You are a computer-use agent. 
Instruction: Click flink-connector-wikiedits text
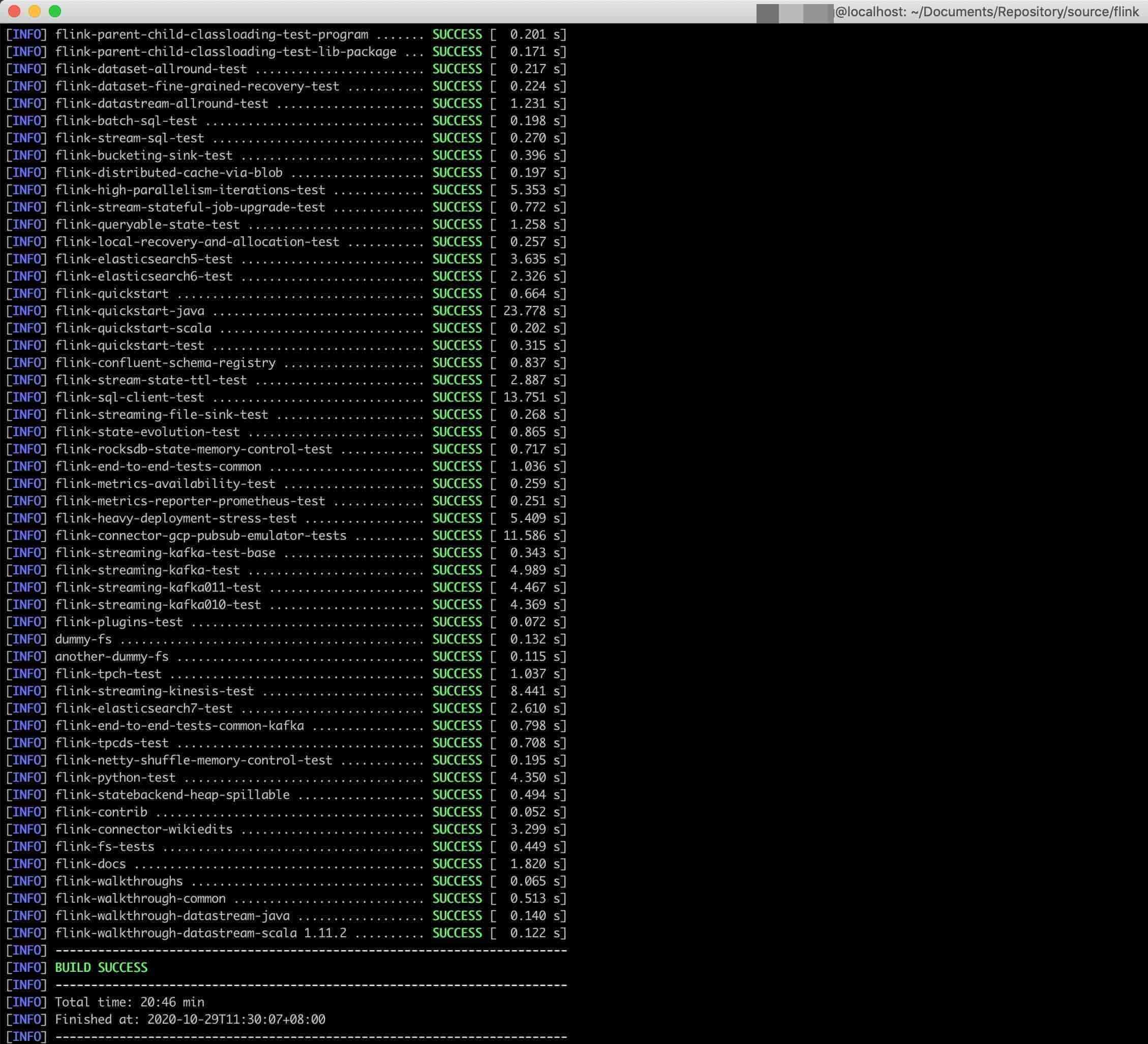(x=143, y=830)
